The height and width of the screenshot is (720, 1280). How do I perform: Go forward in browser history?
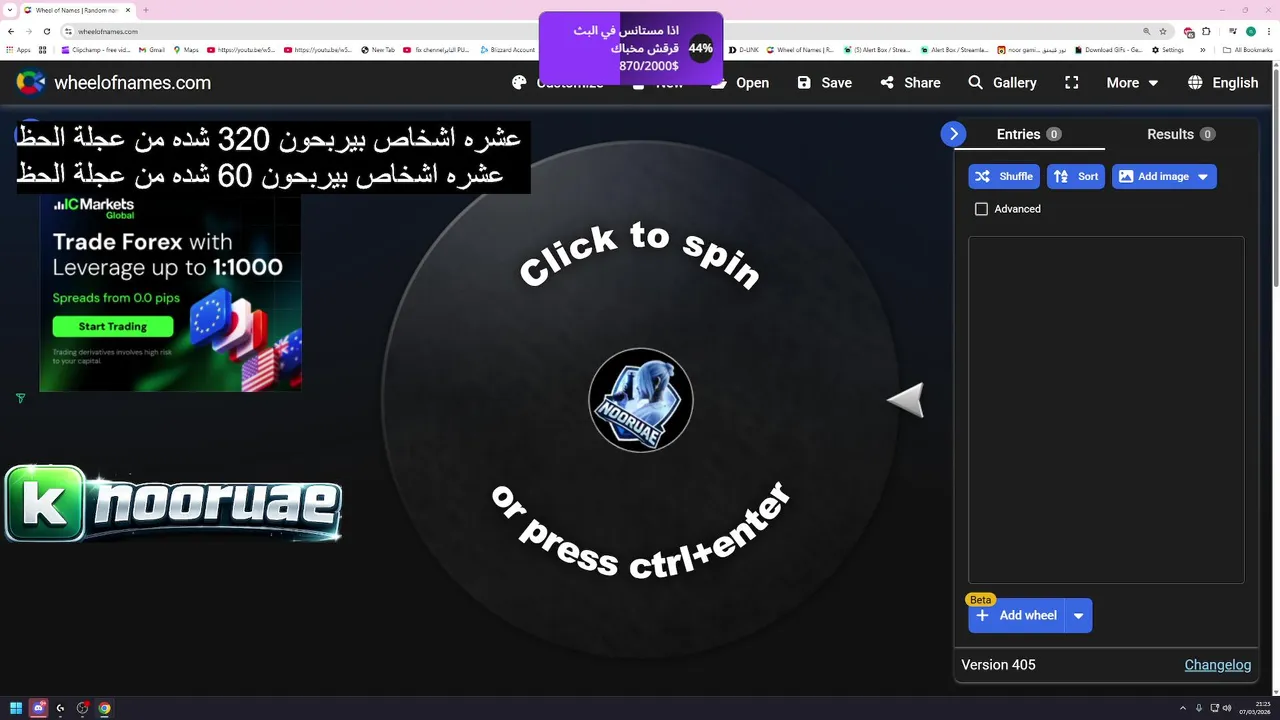(29, 31)
